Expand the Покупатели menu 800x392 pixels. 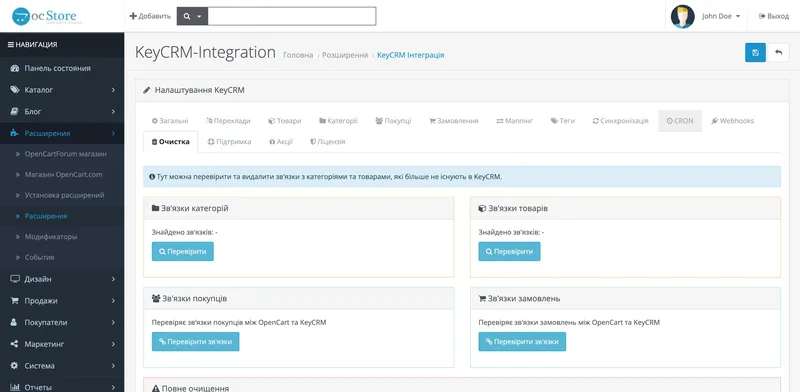[62, 323]
